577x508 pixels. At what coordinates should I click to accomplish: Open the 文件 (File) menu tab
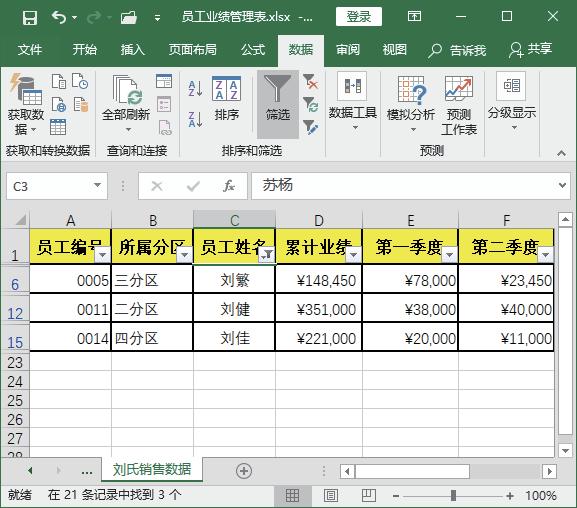tap(30, 49)
